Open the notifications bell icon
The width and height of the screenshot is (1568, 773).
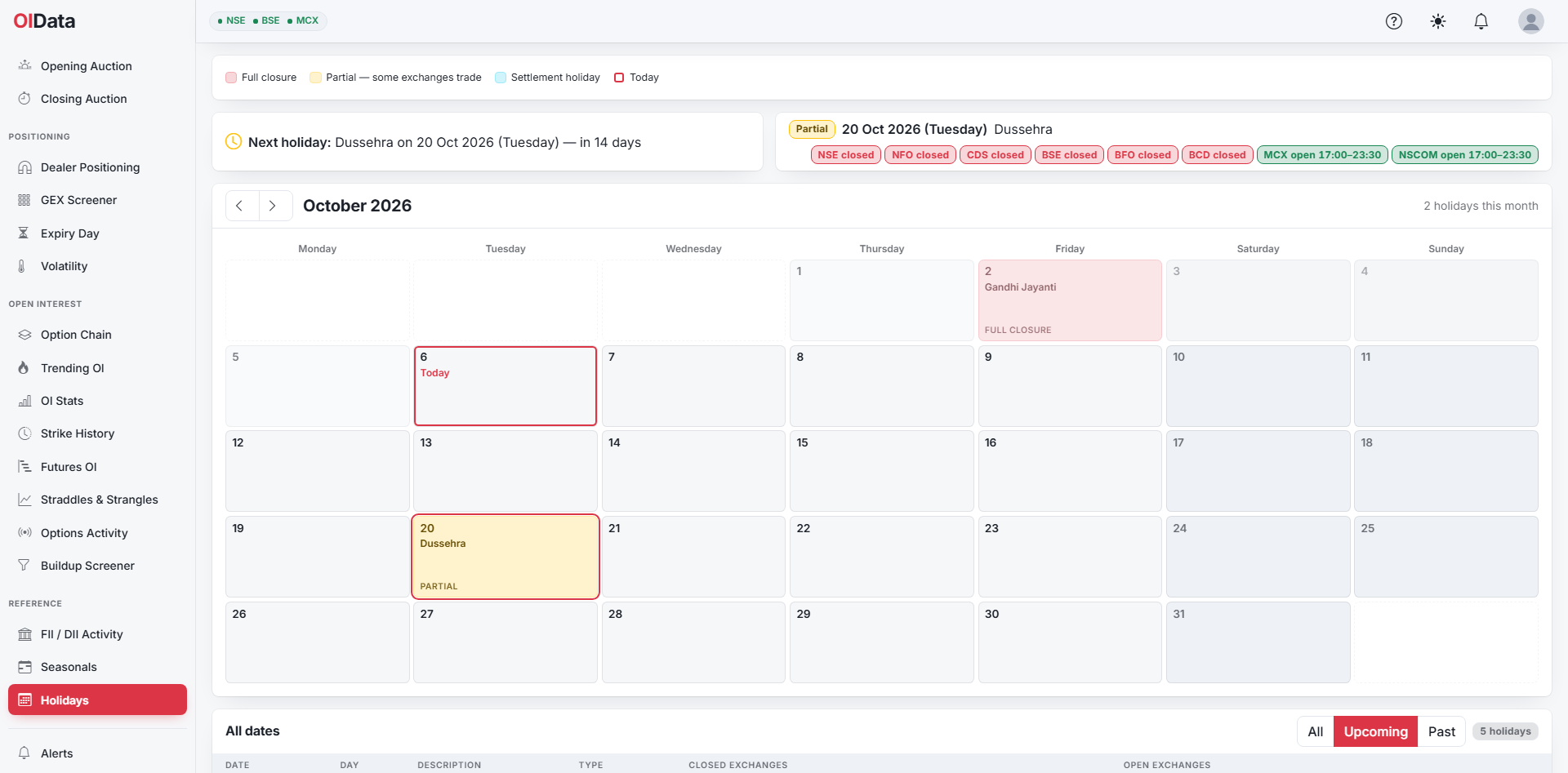click(1481, 21)
